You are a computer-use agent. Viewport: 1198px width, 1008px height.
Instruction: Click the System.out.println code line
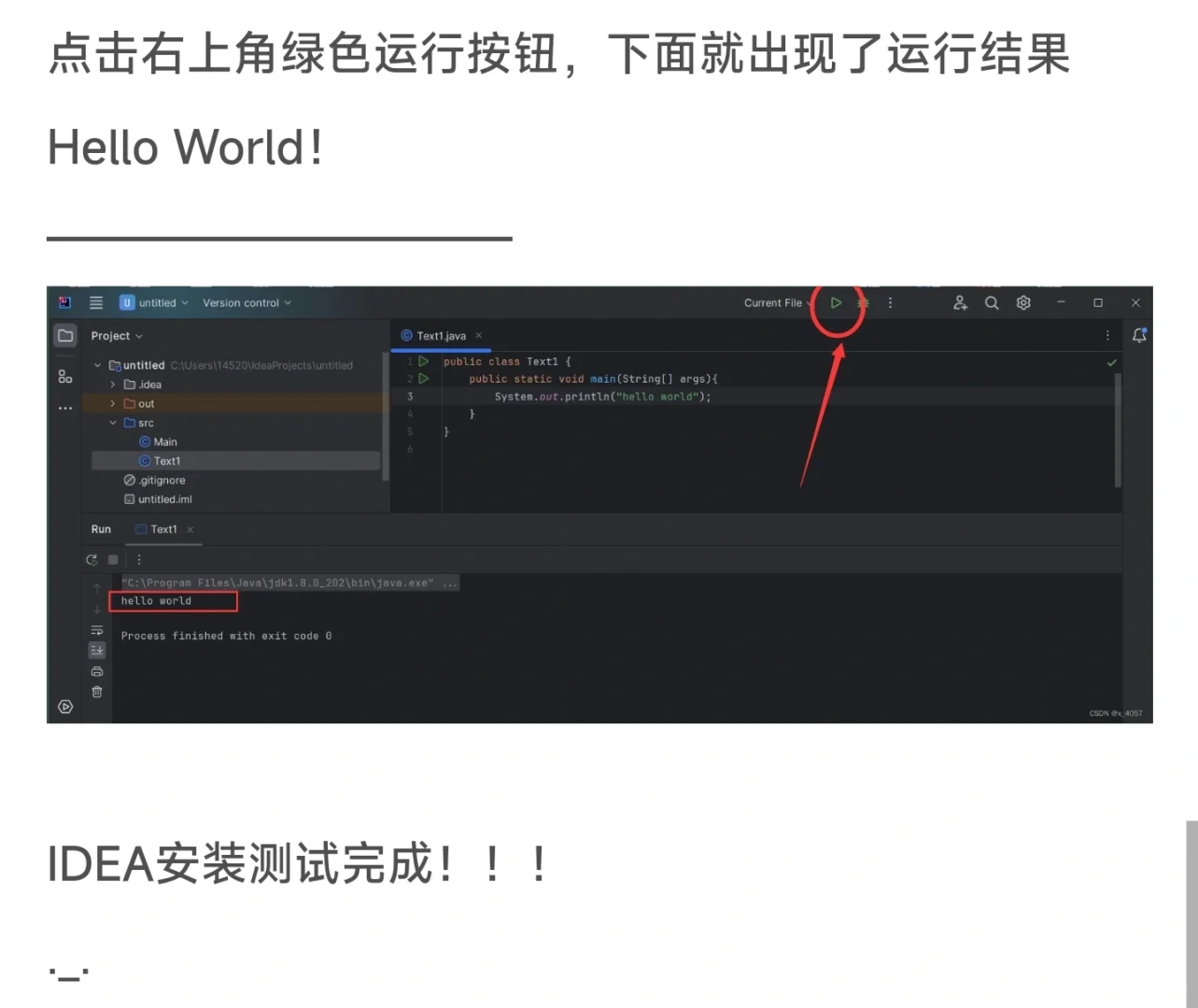tap(602, 397)
